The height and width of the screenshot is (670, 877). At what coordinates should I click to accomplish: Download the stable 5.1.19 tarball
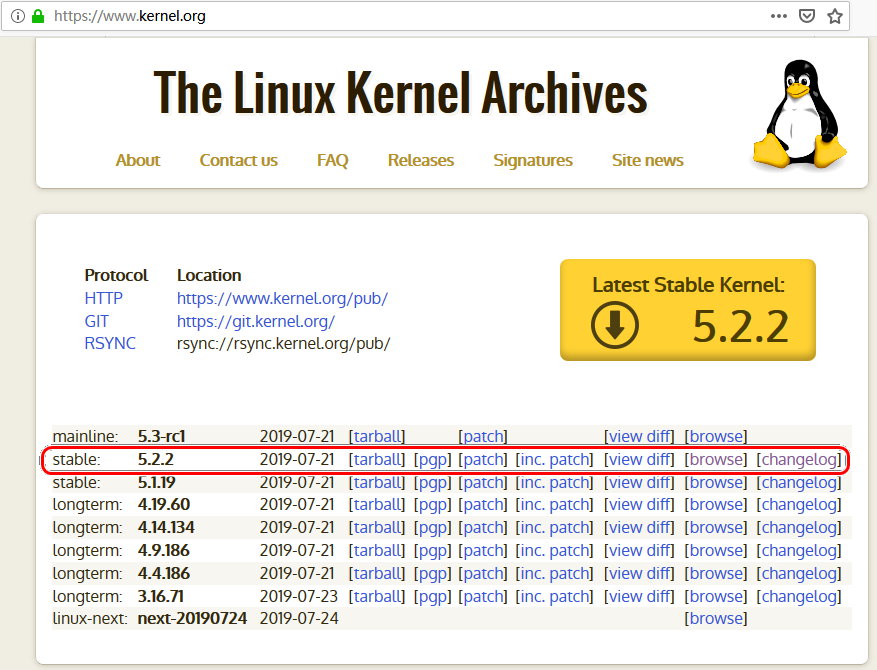(x=377, y=482)
